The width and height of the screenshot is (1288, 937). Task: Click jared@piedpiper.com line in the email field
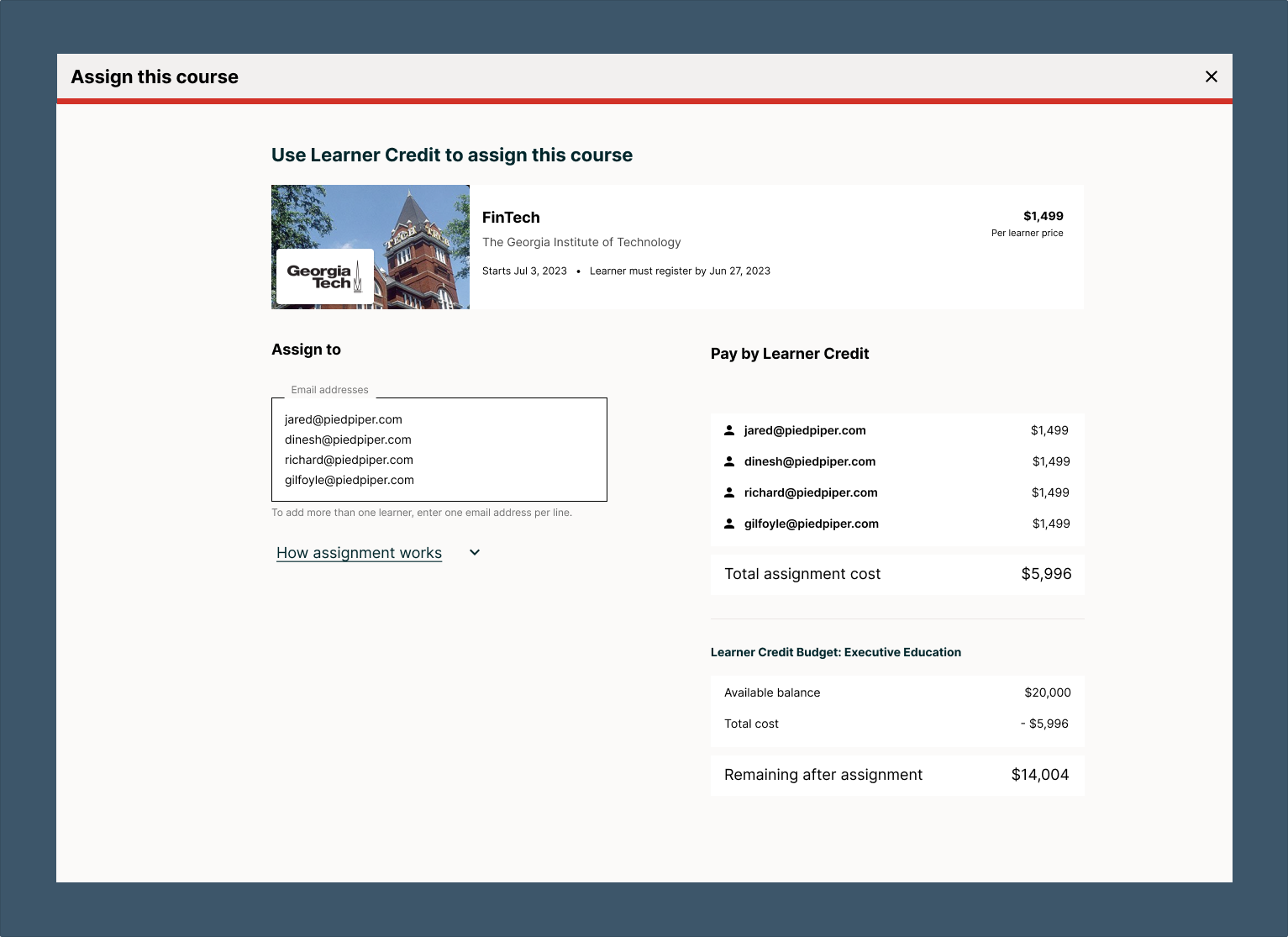pyautogui.click(x=344, y=419)
